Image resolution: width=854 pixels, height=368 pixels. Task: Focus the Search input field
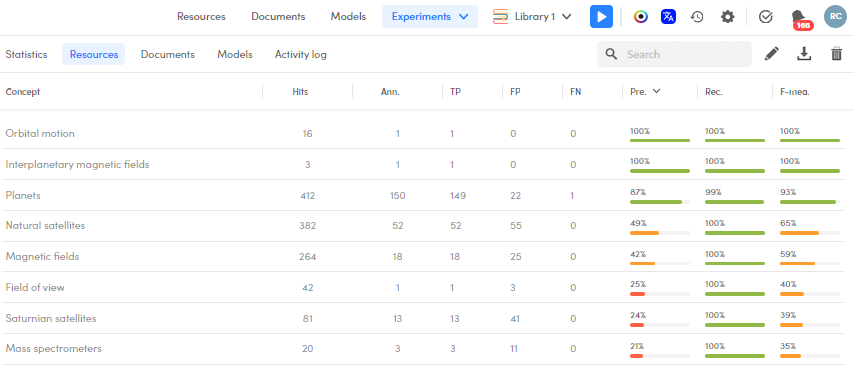click(x=674, y=54)
